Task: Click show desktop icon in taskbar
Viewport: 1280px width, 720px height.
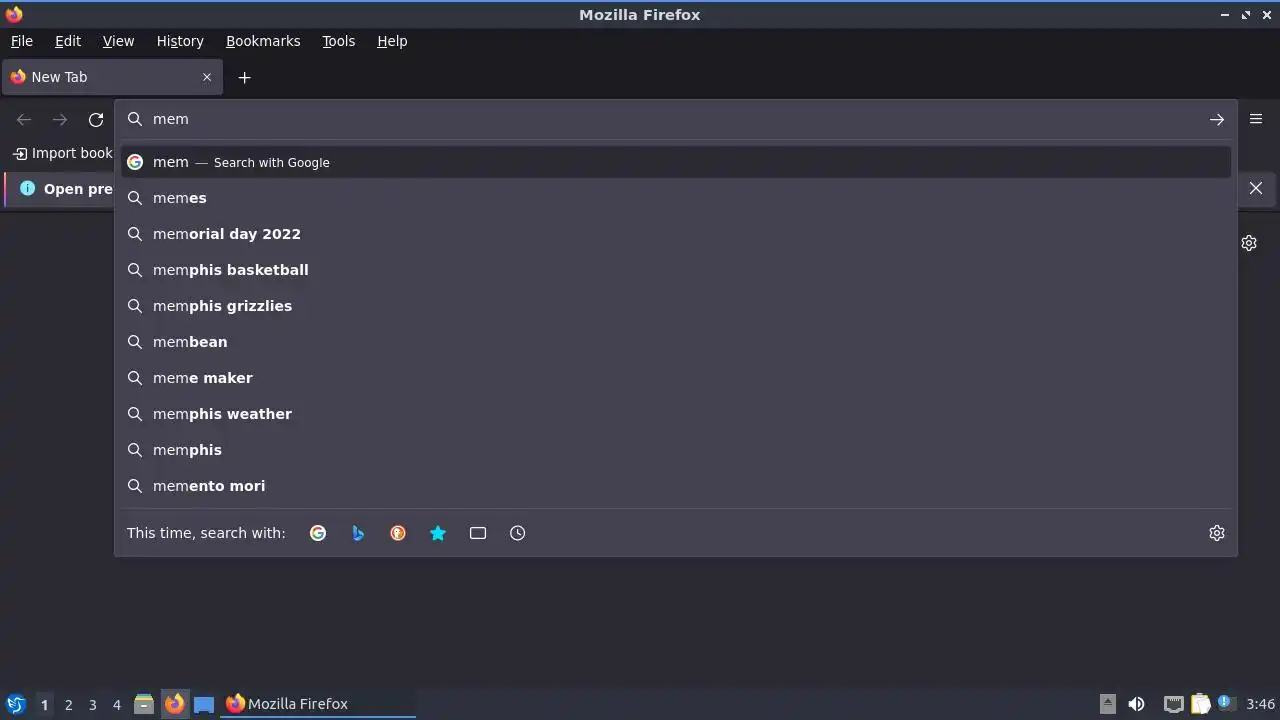Action: [204, 704]
